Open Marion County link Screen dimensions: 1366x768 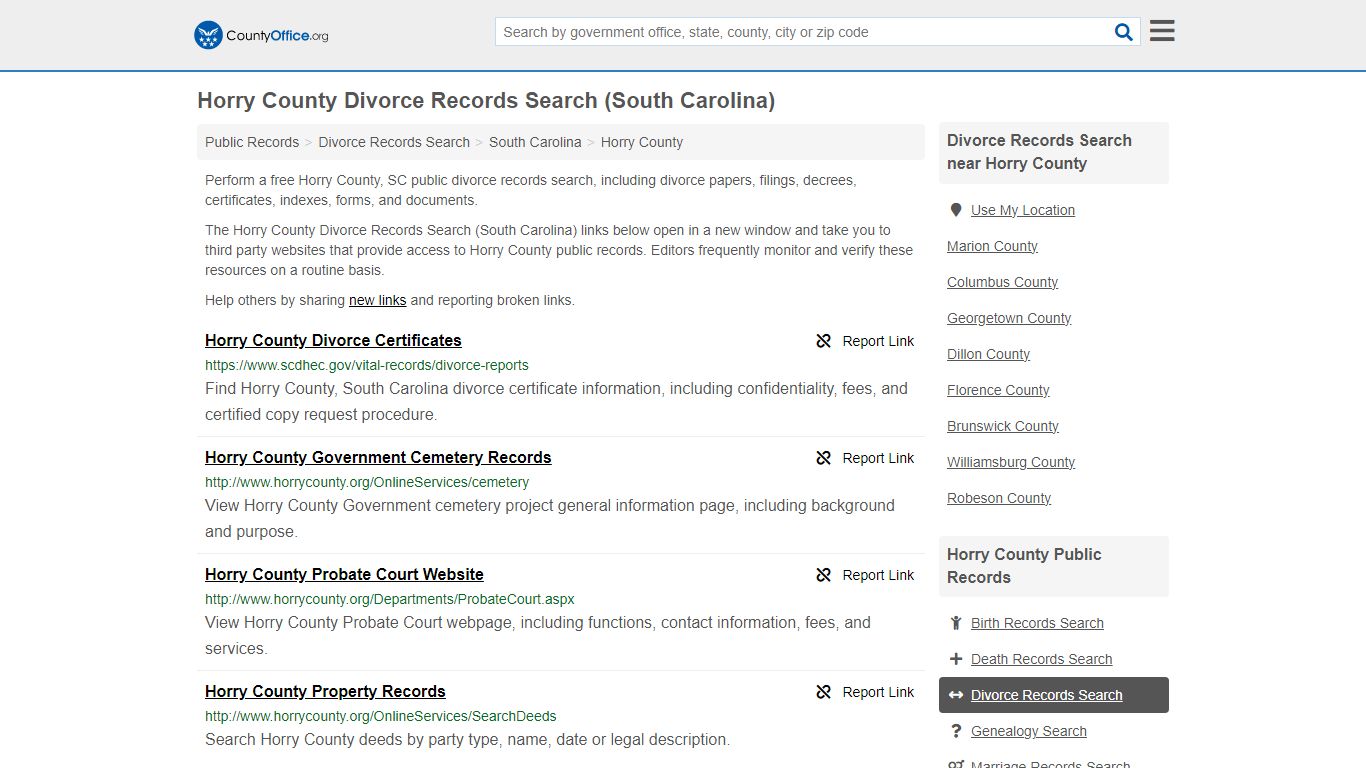pos(992,246)
